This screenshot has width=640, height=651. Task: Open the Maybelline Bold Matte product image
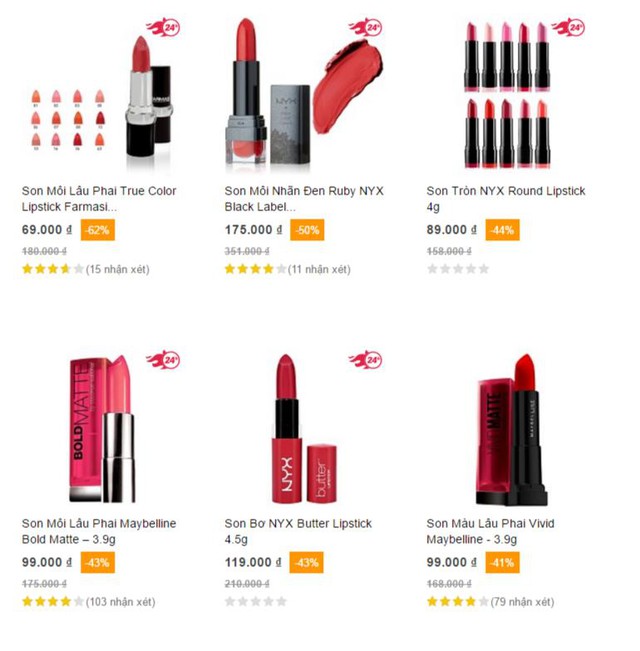tap(102, 428)
